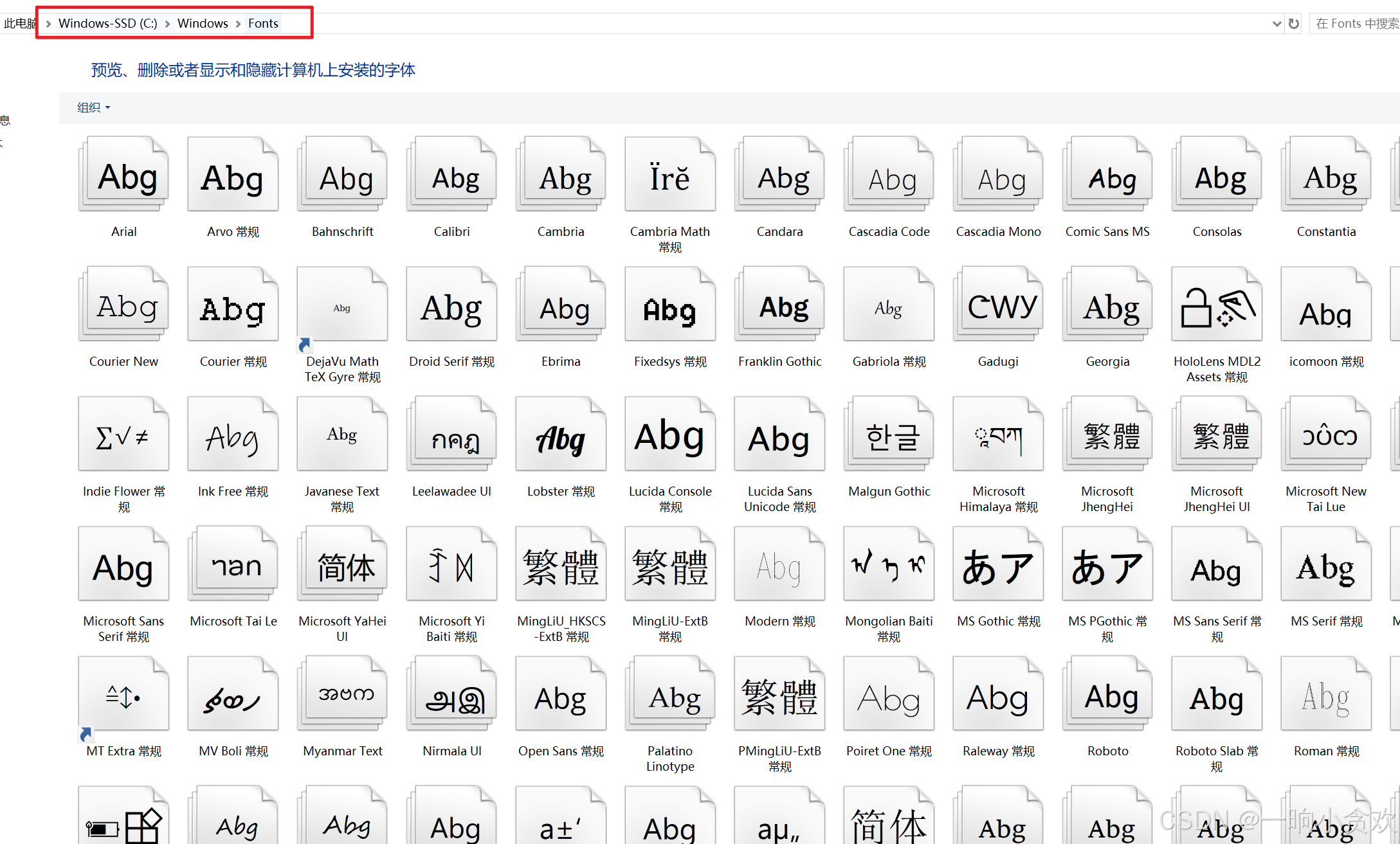Refresh the Fonts folder view

pyautogui.click(x=1294, y=24)
